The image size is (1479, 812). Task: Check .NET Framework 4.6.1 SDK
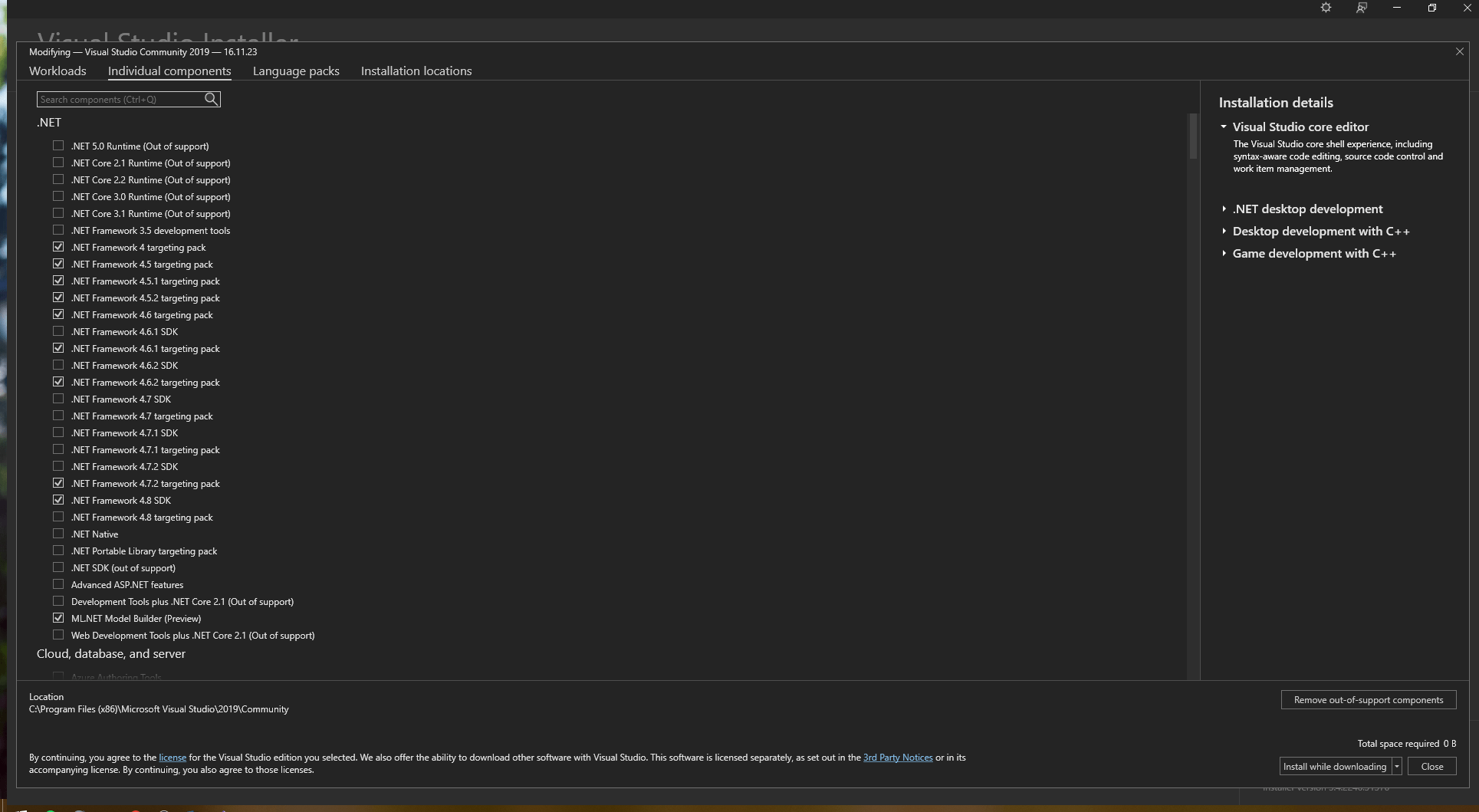coord(58,331)
